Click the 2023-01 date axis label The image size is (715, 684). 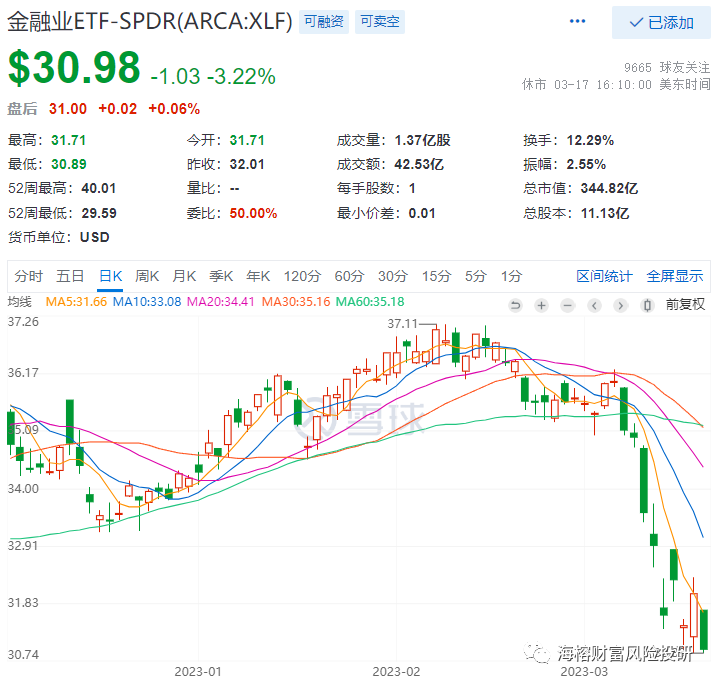[x=197, y=672]
